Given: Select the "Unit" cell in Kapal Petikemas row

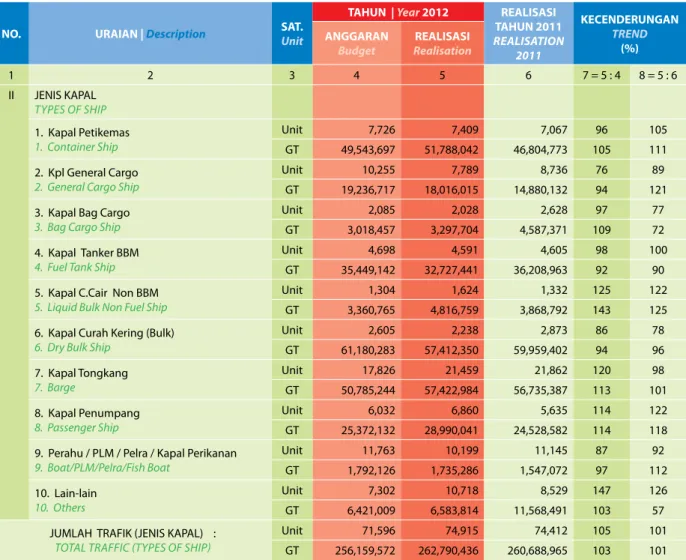Looking at the screenshot, I should (x=292, y=130).
